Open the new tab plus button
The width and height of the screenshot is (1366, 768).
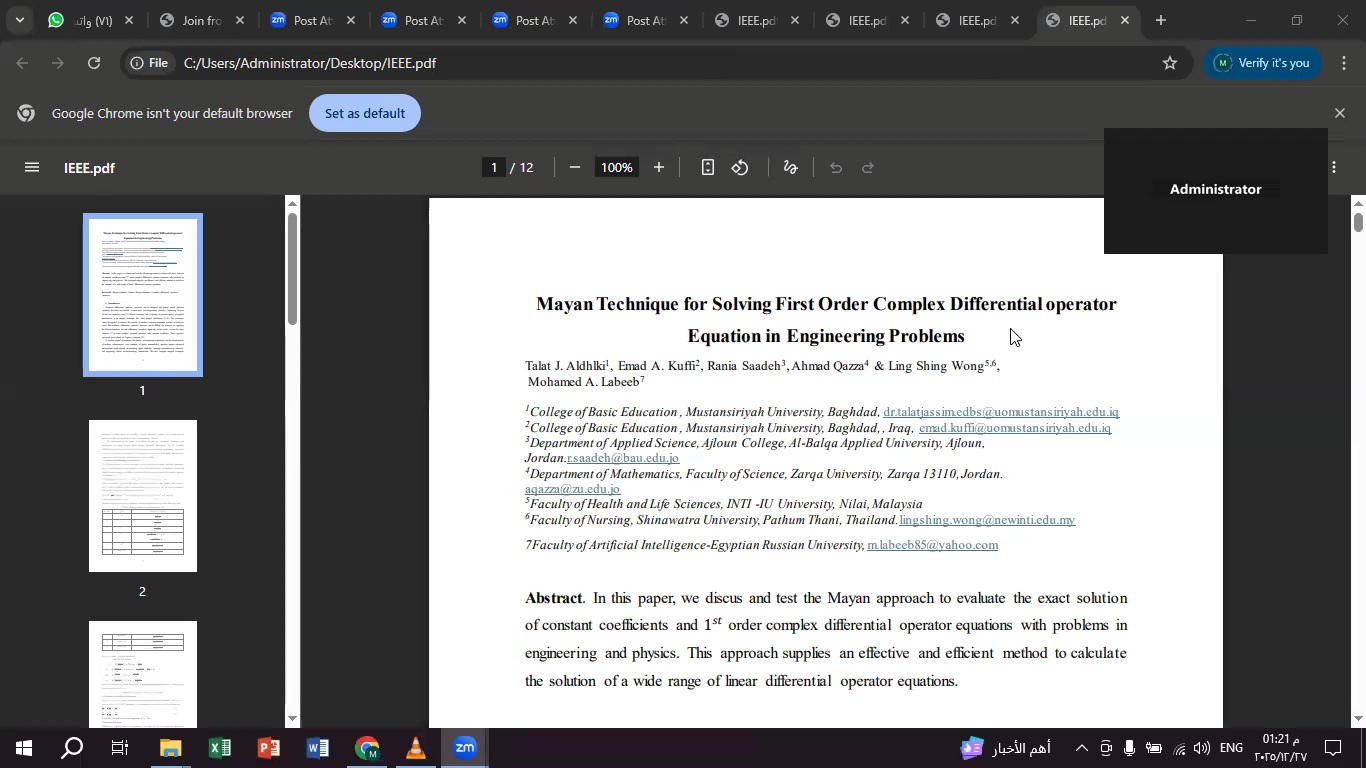(1160, 20)
